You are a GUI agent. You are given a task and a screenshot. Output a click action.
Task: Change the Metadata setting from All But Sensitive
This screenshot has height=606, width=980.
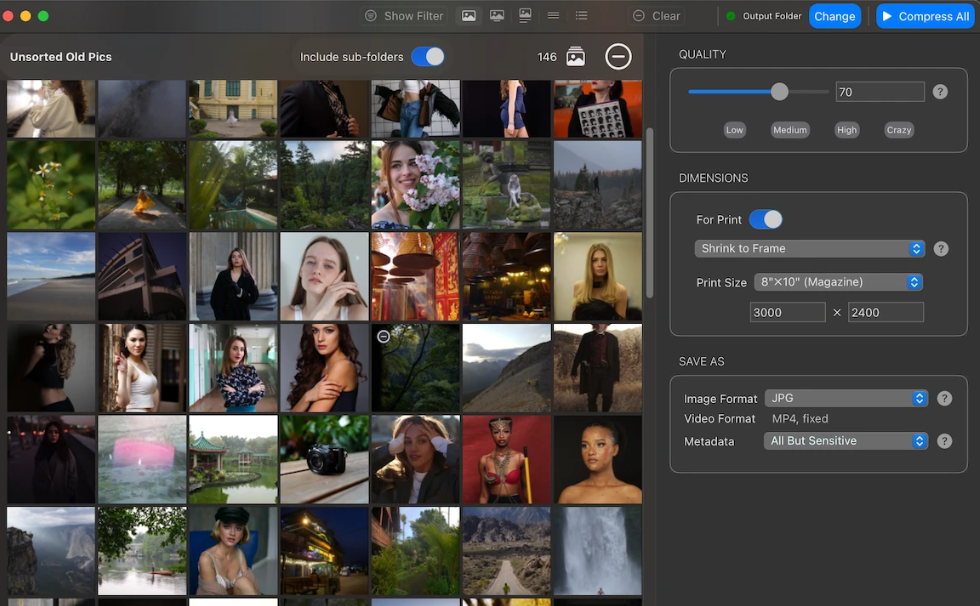845,441
